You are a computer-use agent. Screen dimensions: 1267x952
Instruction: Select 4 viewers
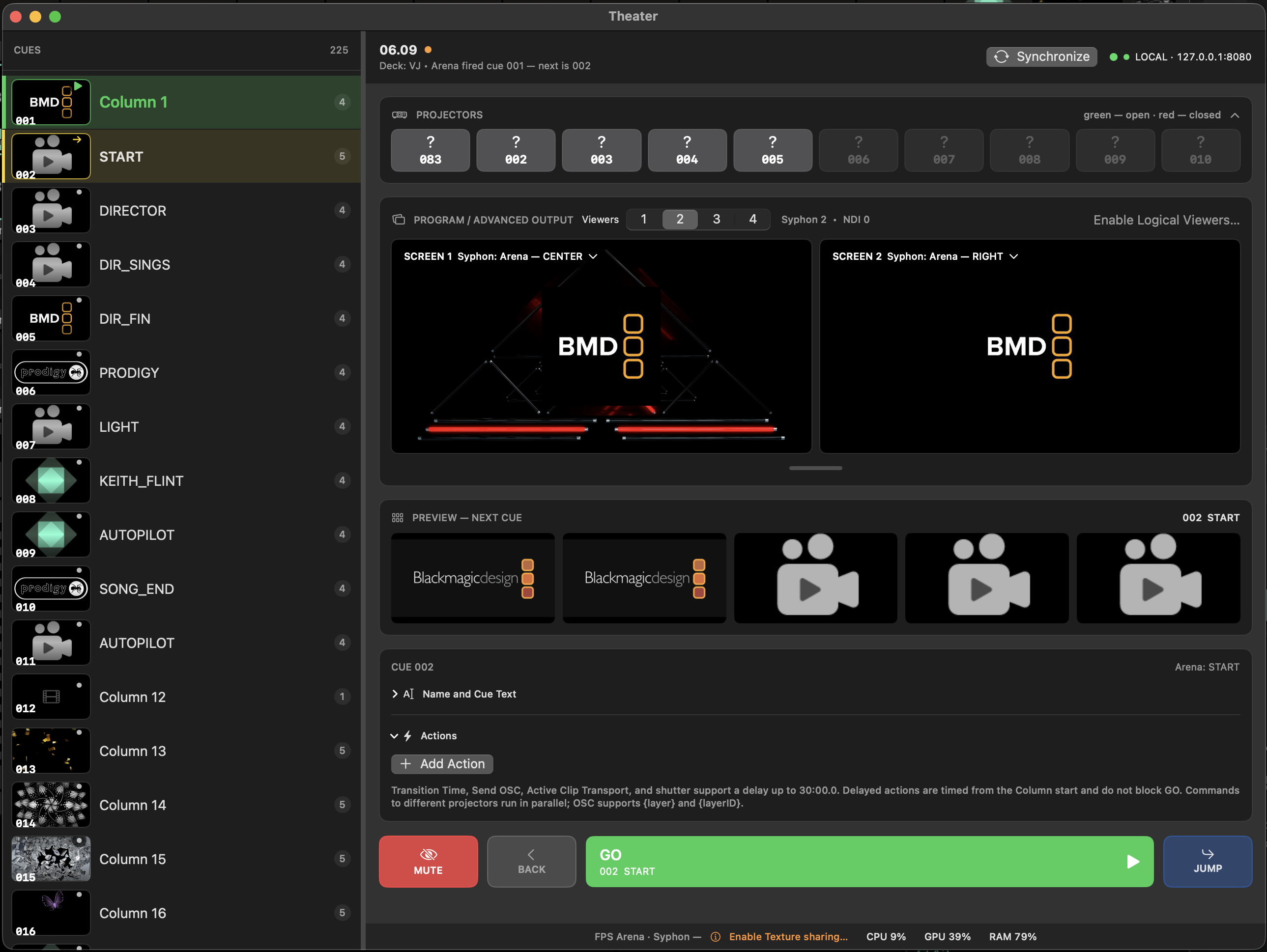[x=752, y=219]
